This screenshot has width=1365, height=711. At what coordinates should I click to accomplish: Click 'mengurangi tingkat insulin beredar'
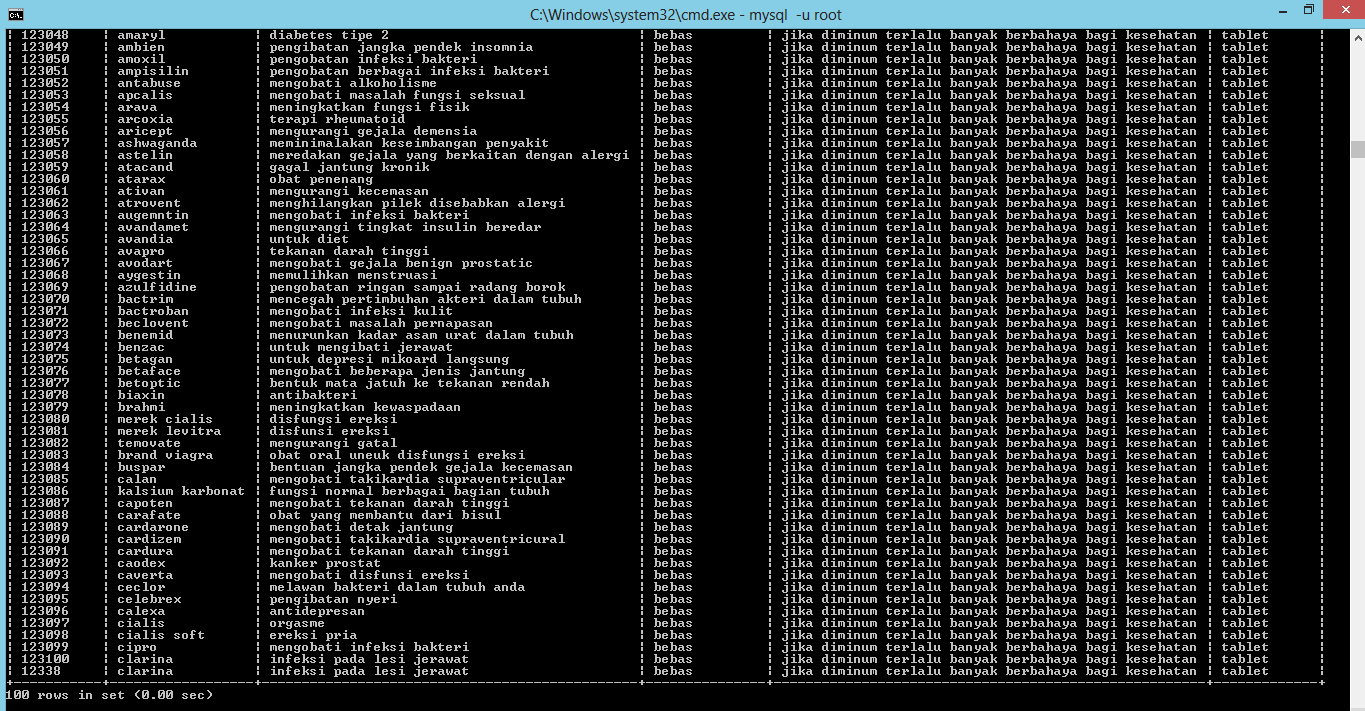pyautogui.click(x=405, y=227)
